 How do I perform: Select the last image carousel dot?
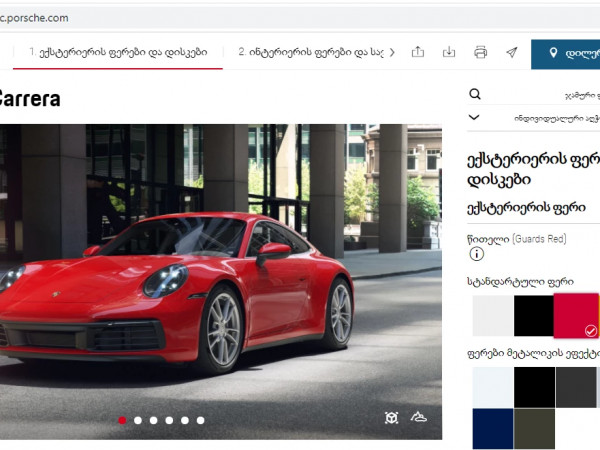click(200, 420)
